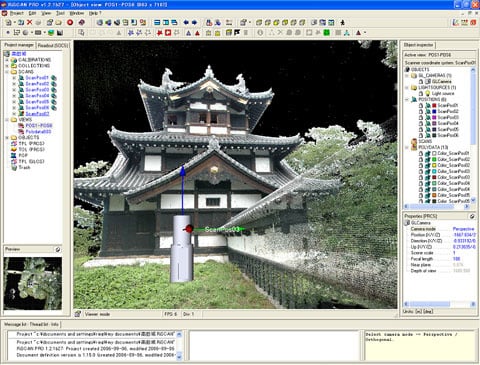Click the Properties panel horizontal scrollbar
The width and height of the screenshot is (480, 365).
[x=440, y=304]
